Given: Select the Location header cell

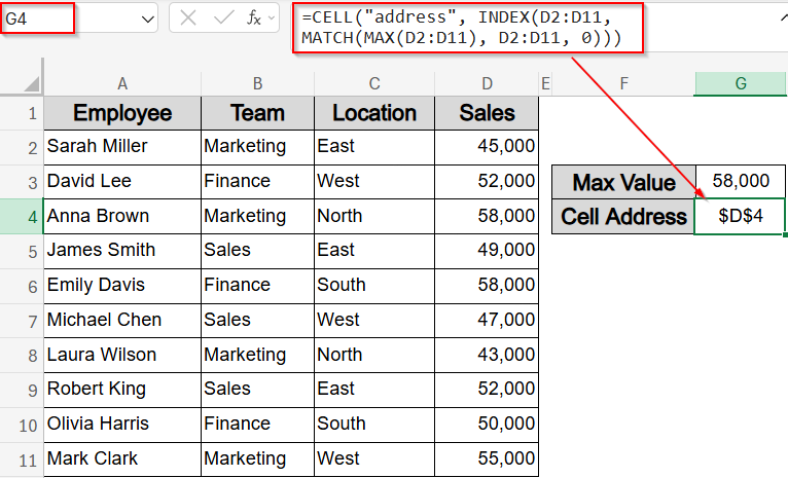Looking at the screenshot, I should 374,113.
